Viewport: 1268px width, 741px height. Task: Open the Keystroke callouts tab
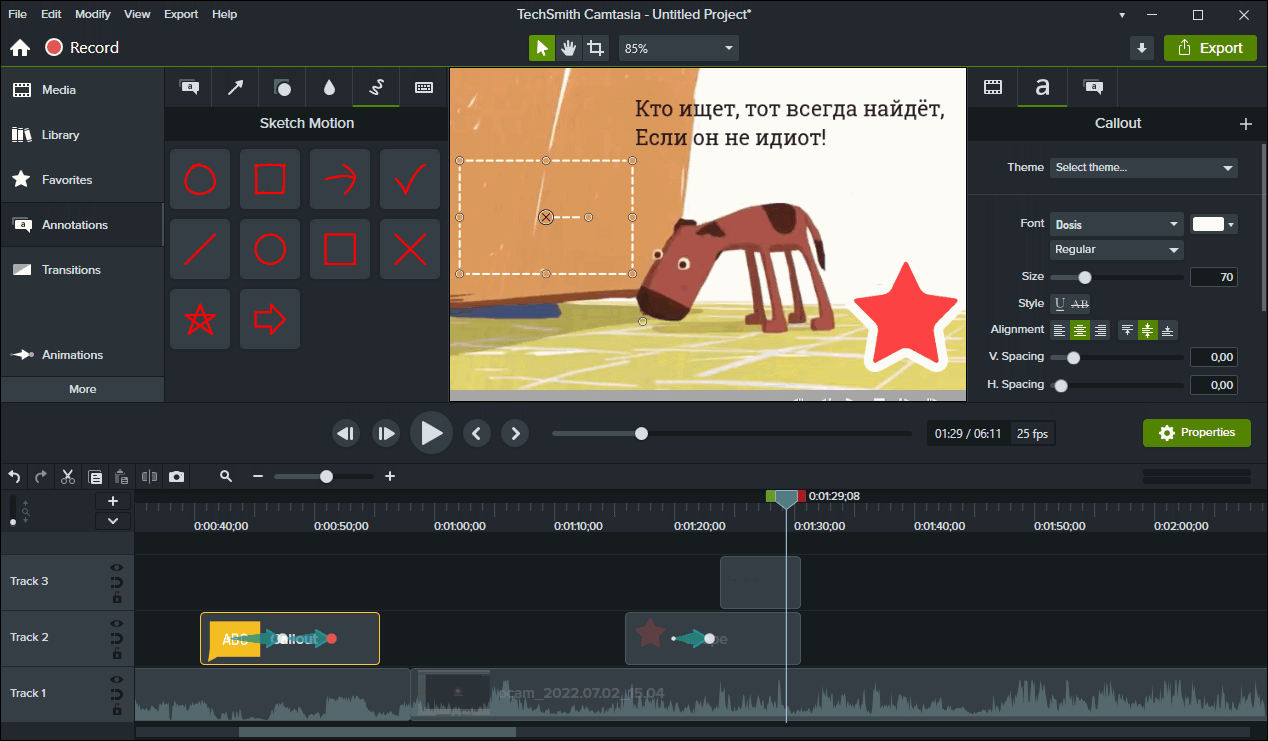(423, 88)
